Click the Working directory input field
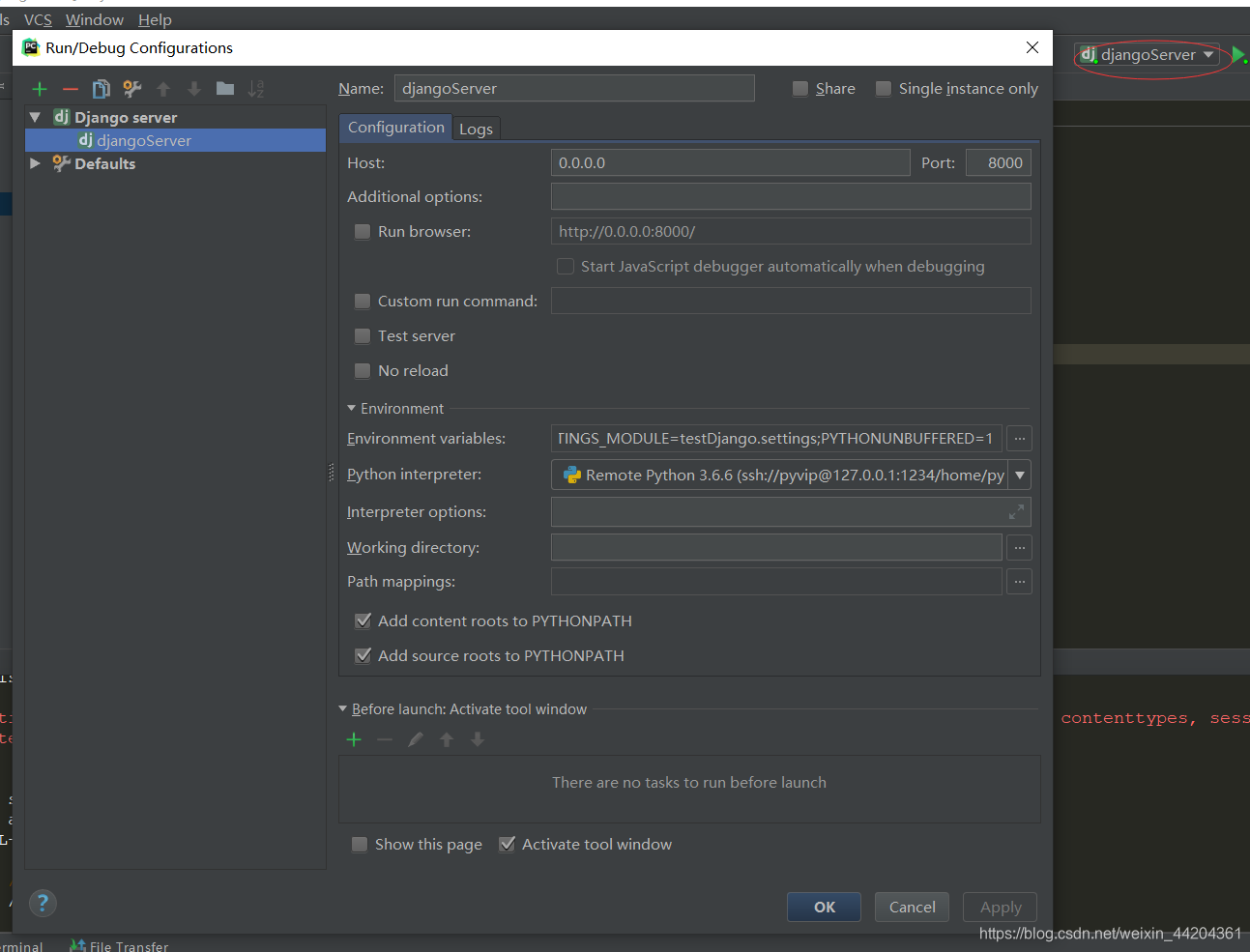The height and width of the screenshot is (952, 1250). point(776,548)
